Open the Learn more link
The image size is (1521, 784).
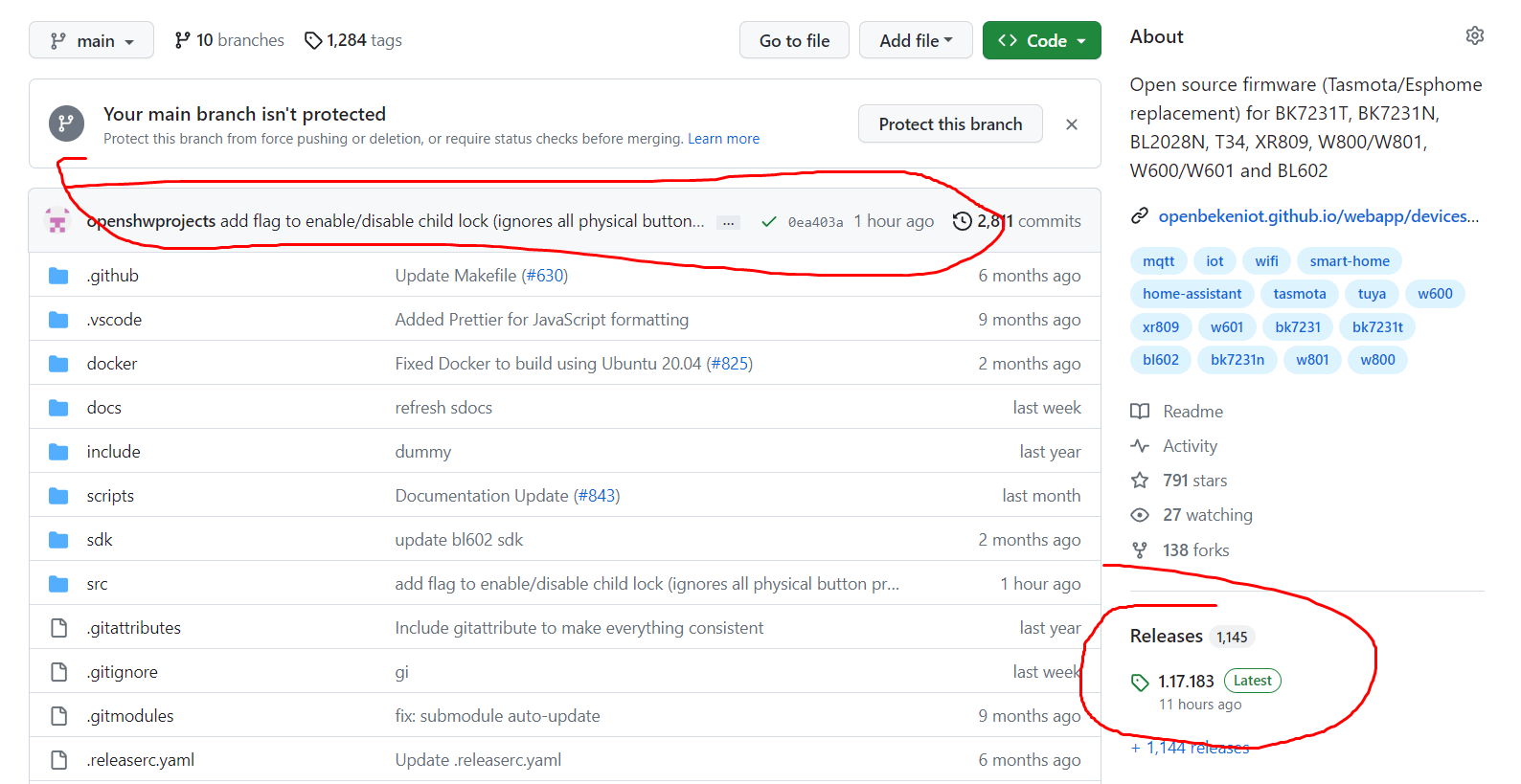tap(723, 139)
